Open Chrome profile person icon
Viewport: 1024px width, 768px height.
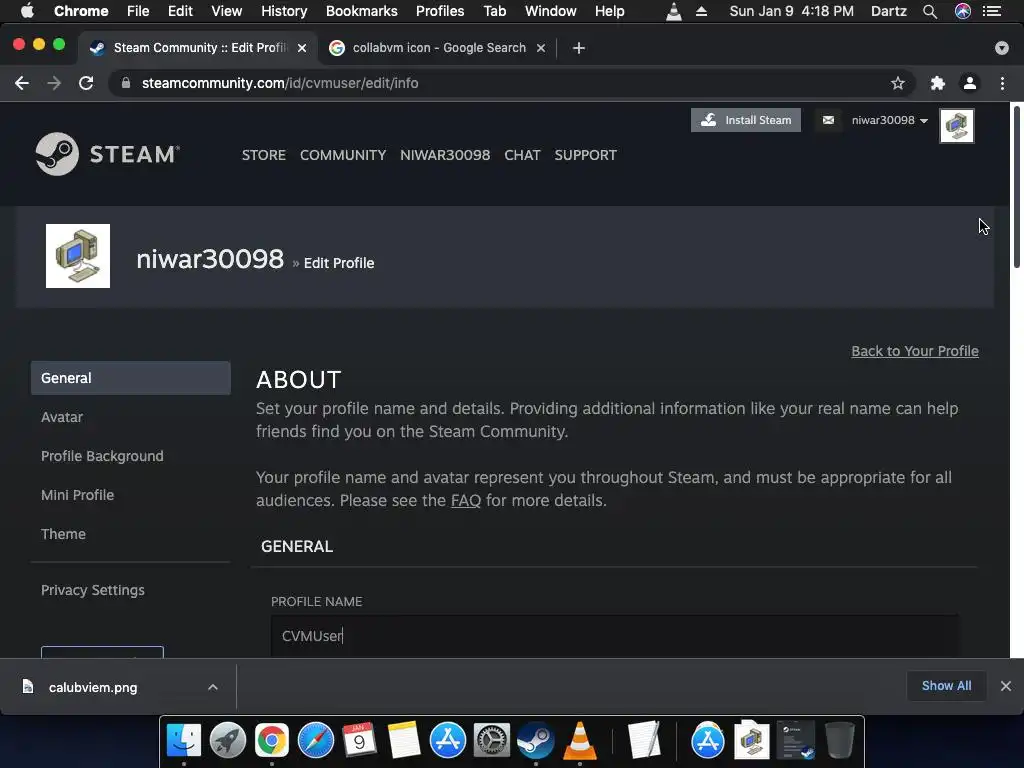click(x=970, y=83)
